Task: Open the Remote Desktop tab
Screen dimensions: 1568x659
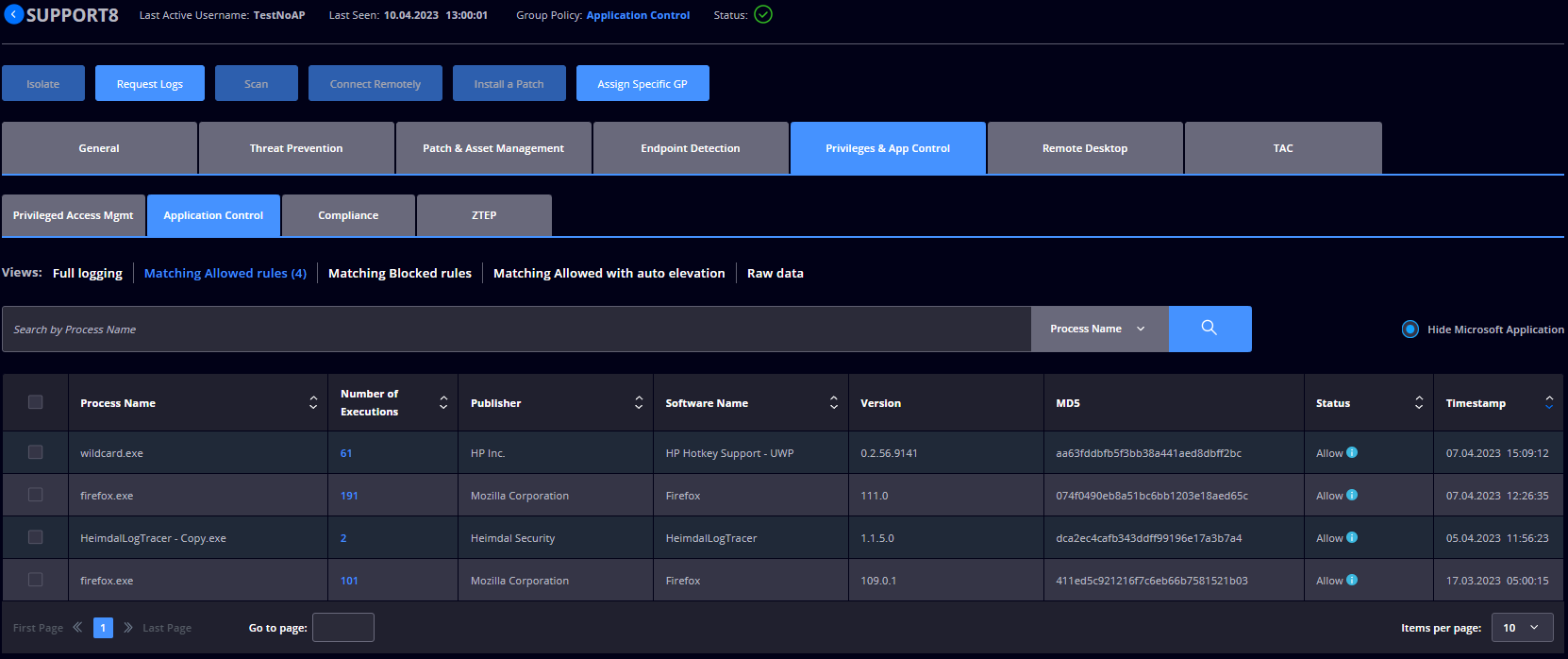Action: coord(1085,148)
